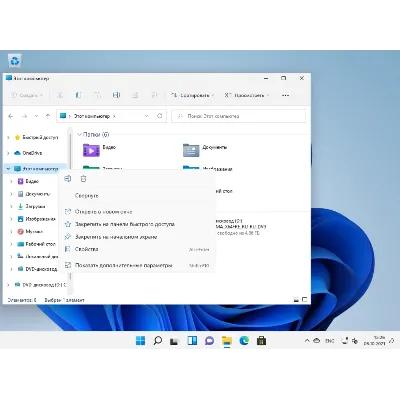This screenshot has width=400, height=400.
Task: Click the Delete toolbar icon
Action: point(154,95)
